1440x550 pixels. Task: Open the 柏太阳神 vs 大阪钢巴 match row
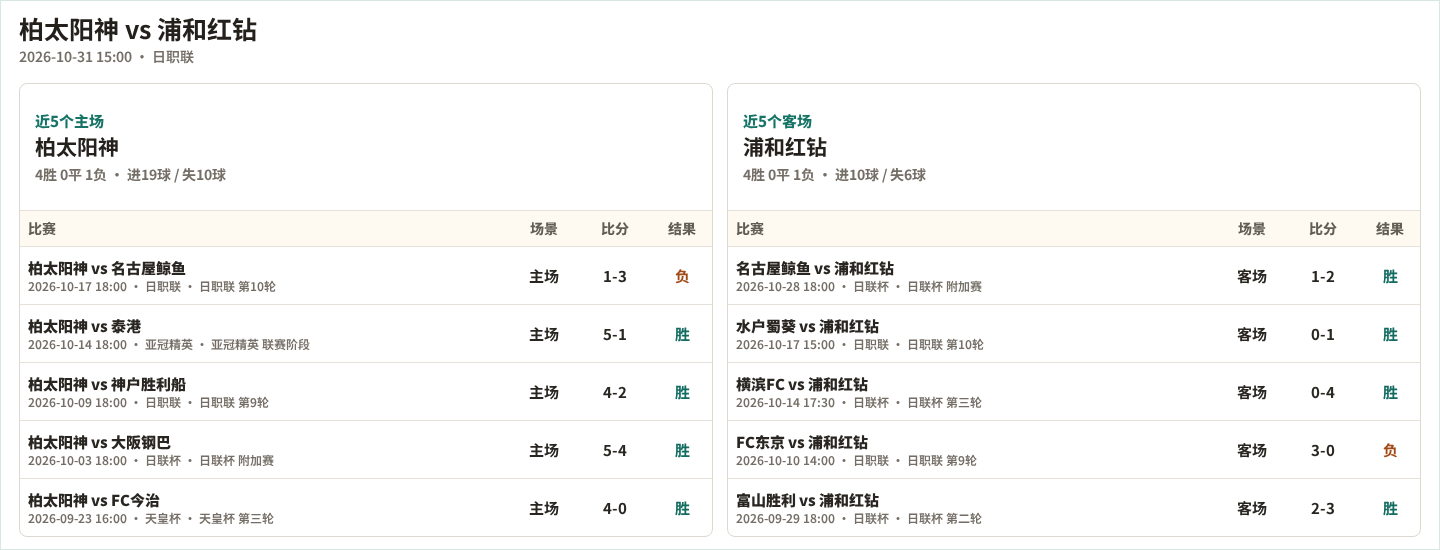366,450
